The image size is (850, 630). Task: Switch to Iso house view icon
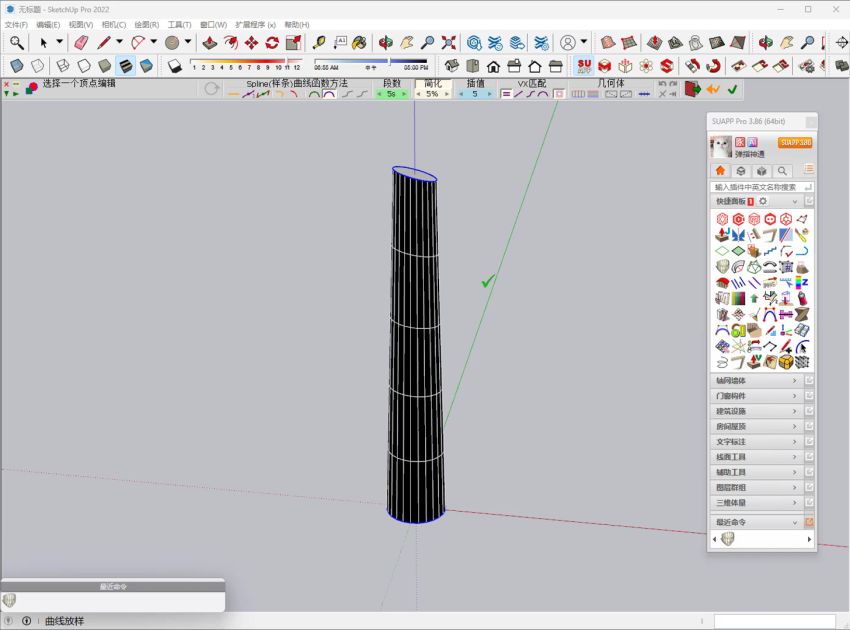[x=452, y=66]
